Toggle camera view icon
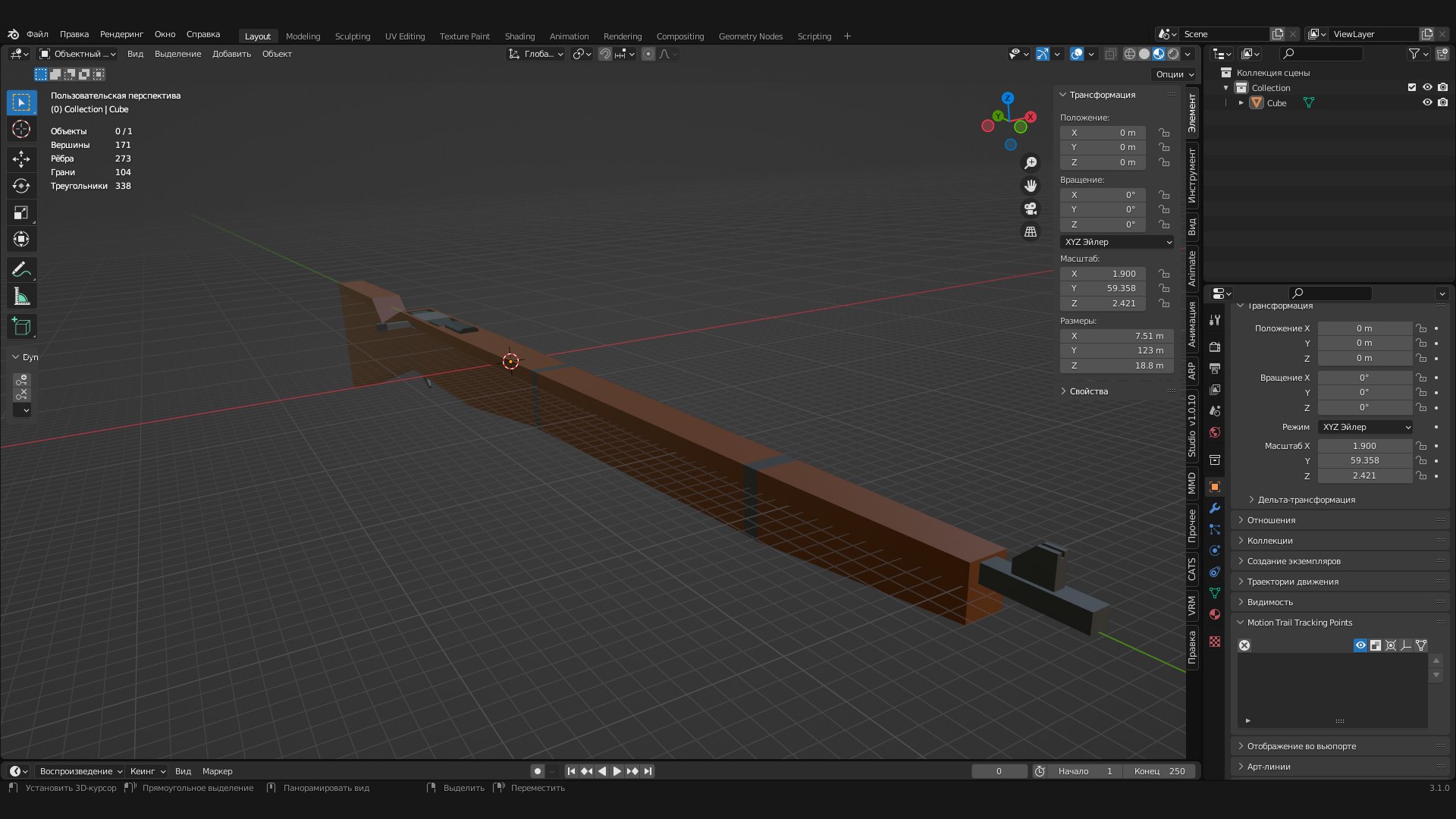Viewport: 1456px width, 819px height. 1031,209
